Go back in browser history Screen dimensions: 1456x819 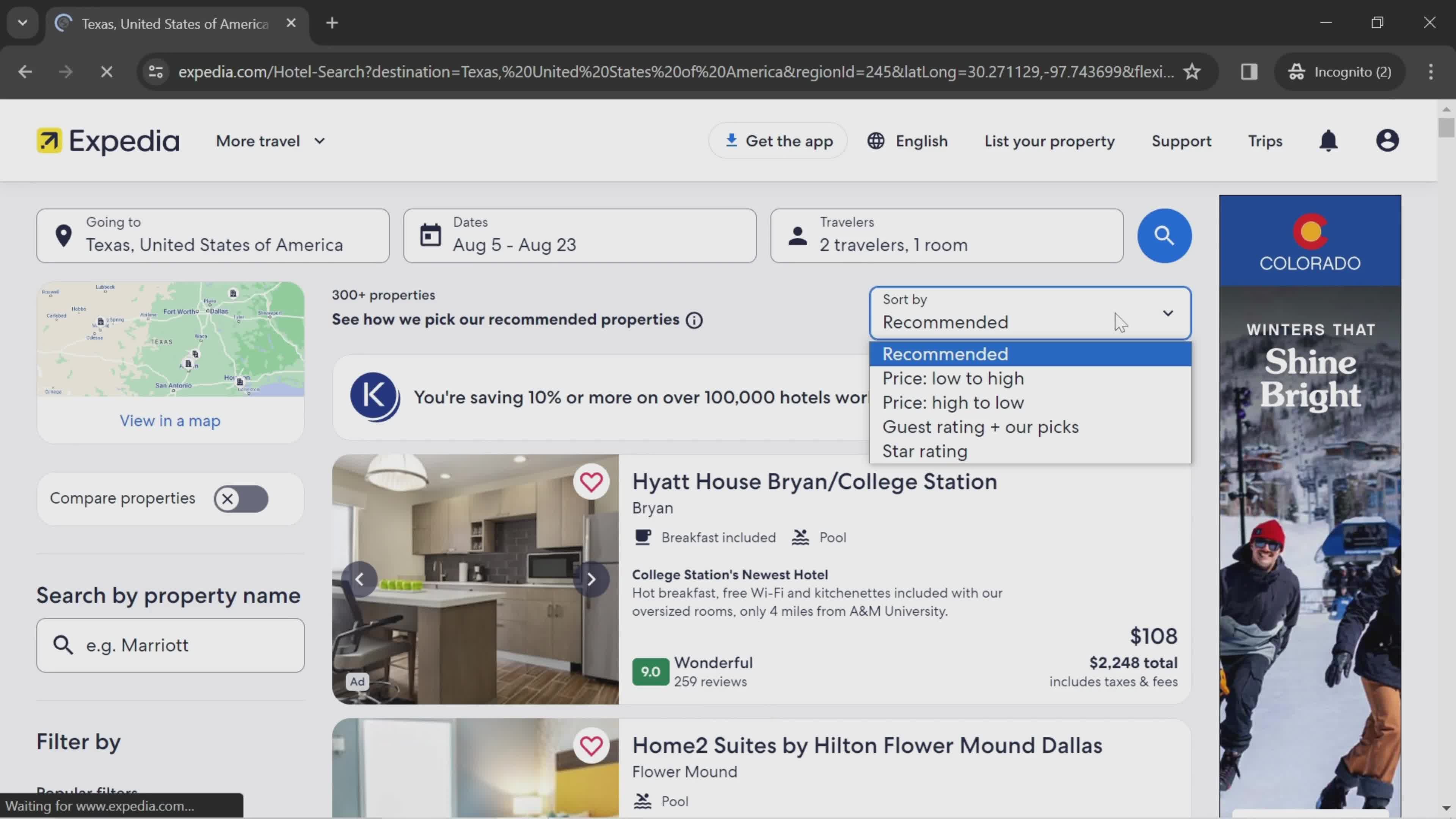click(25, 72)
